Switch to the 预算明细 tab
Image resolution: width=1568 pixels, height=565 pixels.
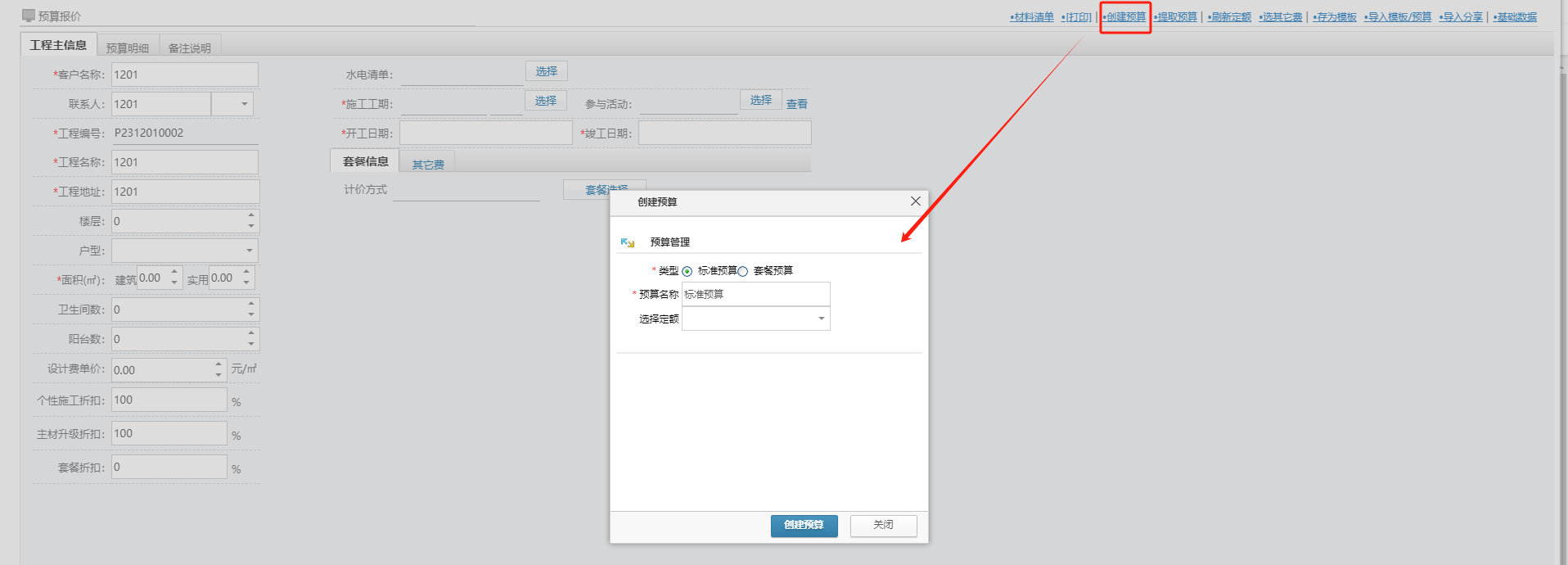click(128, 48)
